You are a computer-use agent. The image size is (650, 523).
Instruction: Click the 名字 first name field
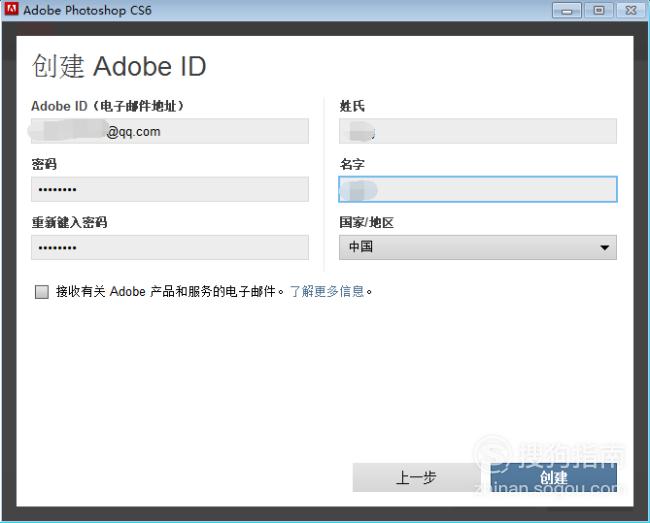[x=478, y=189]
